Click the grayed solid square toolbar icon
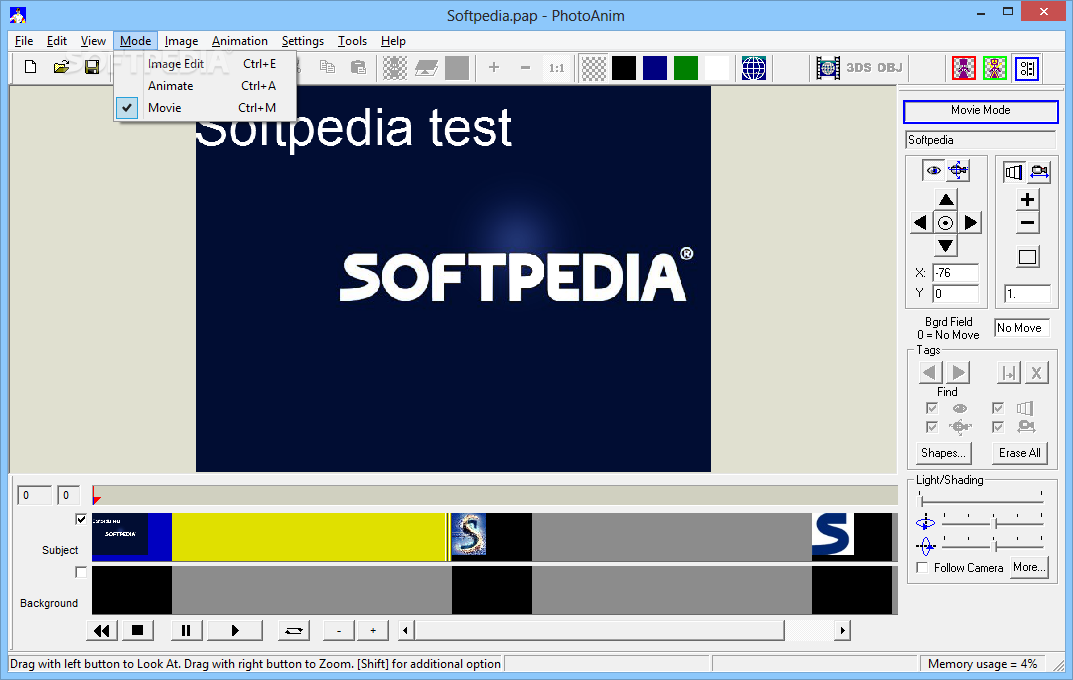The width and height of the screenshot is (1073, 680). [x=456, y=68]
